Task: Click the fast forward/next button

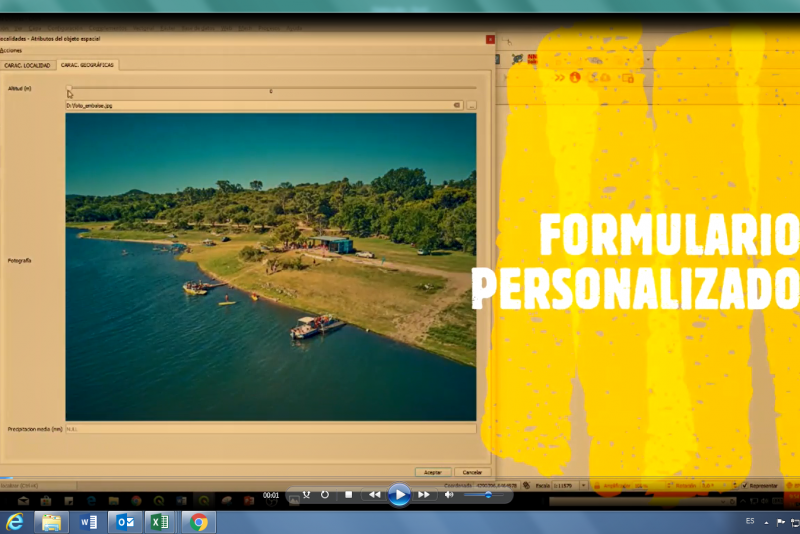Action: pyautogui.click(x=424, y=495)
